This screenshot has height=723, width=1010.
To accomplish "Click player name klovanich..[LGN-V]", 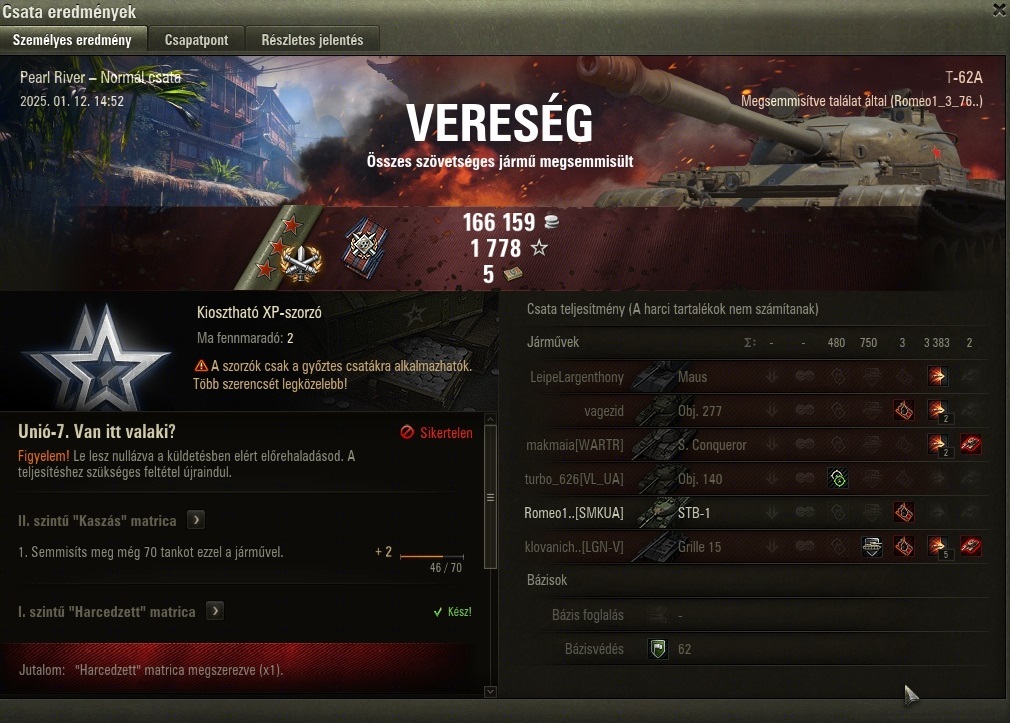I will coord(574,547).
